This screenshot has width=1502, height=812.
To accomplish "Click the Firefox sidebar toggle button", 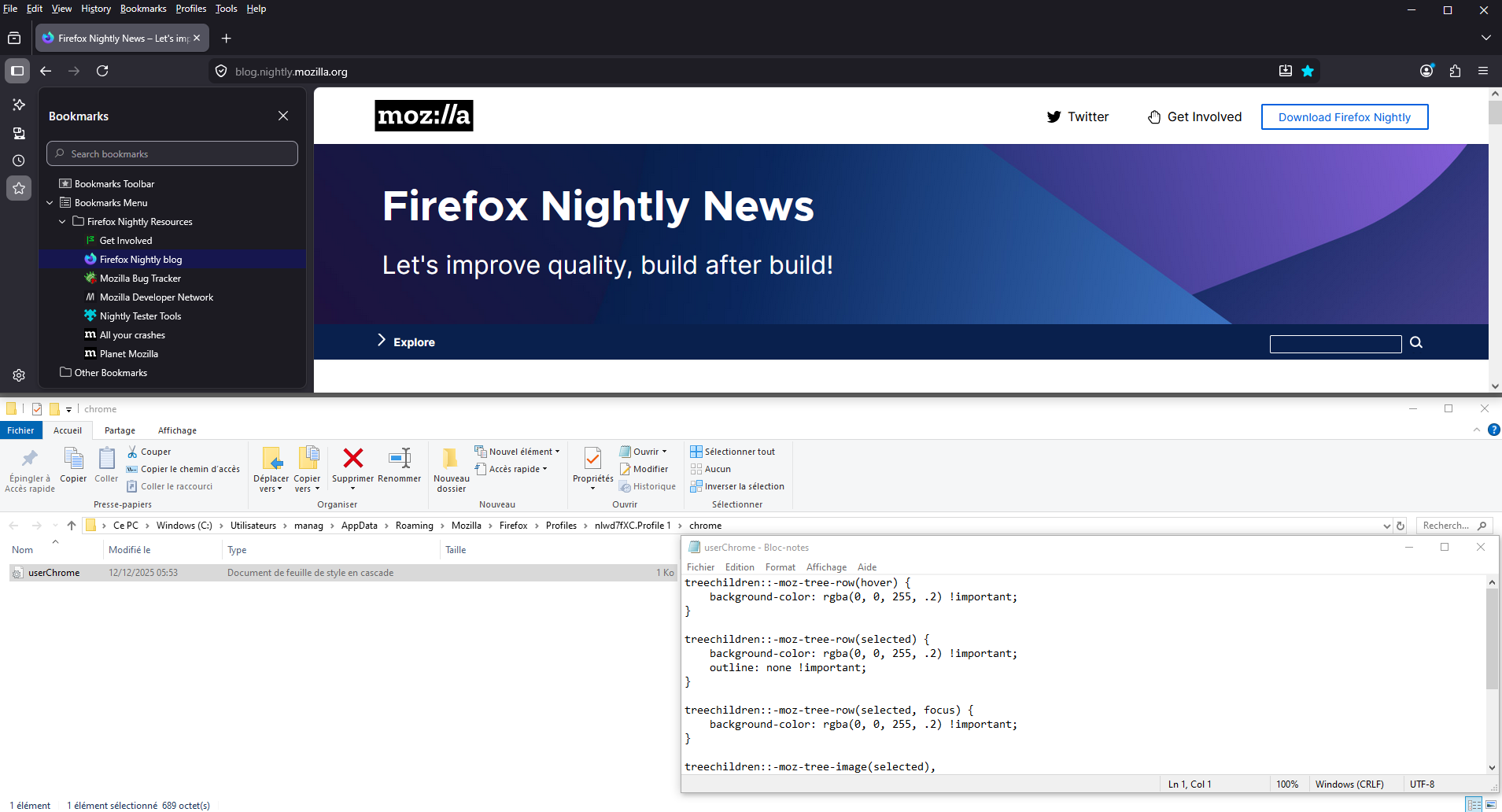I will [x=17, y=71].
